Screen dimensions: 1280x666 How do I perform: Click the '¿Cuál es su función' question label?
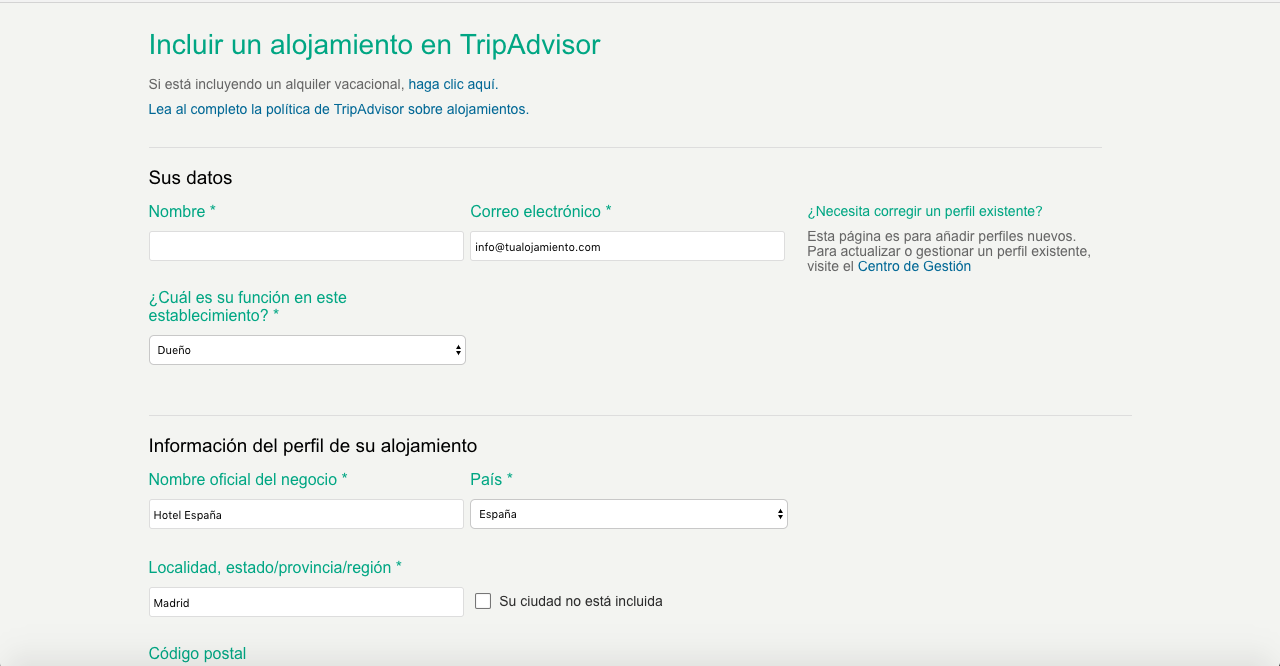click(x=248, y=306)
